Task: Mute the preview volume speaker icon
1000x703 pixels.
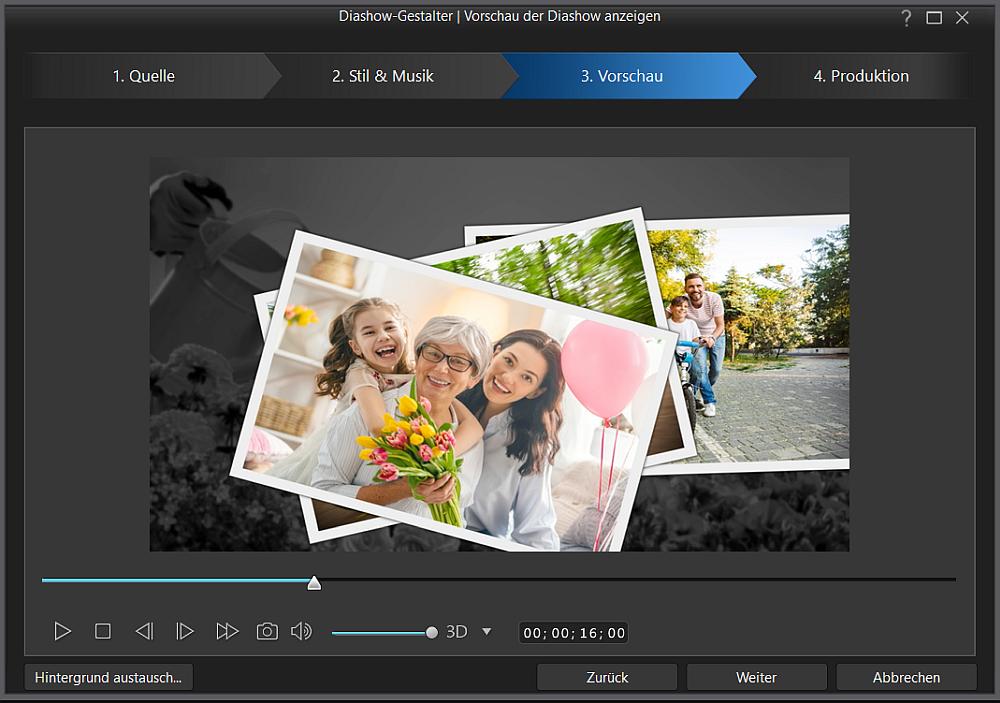Action: click(301, 631)
